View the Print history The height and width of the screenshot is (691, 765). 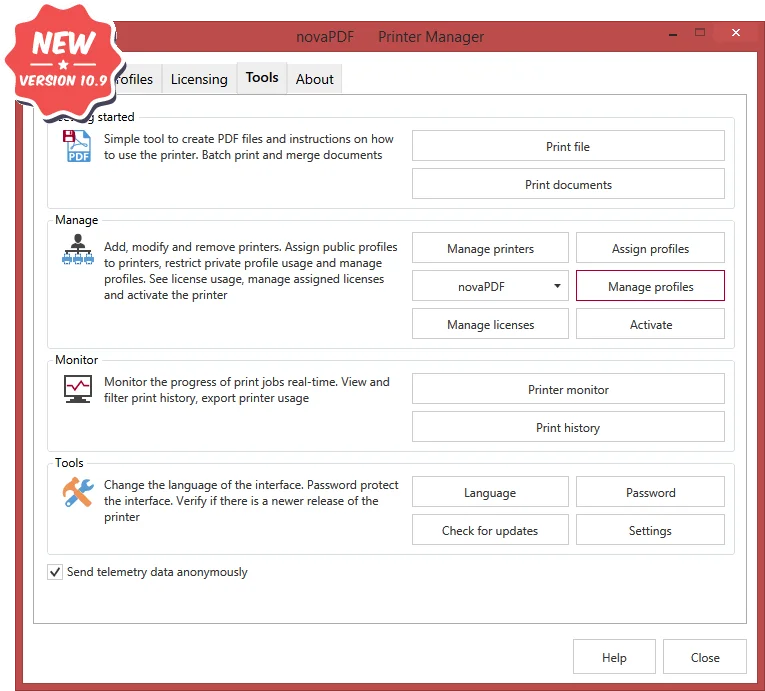point(568,427)
